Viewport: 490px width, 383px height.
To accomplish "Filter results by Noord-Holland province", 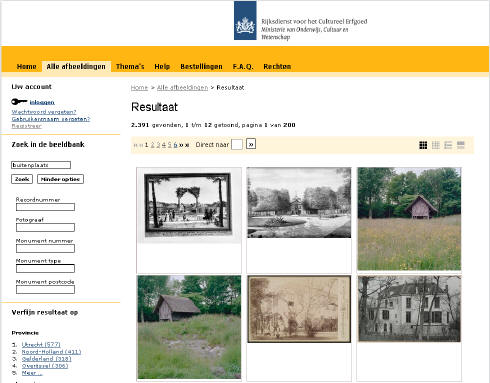I will click(x=51, y=352).
